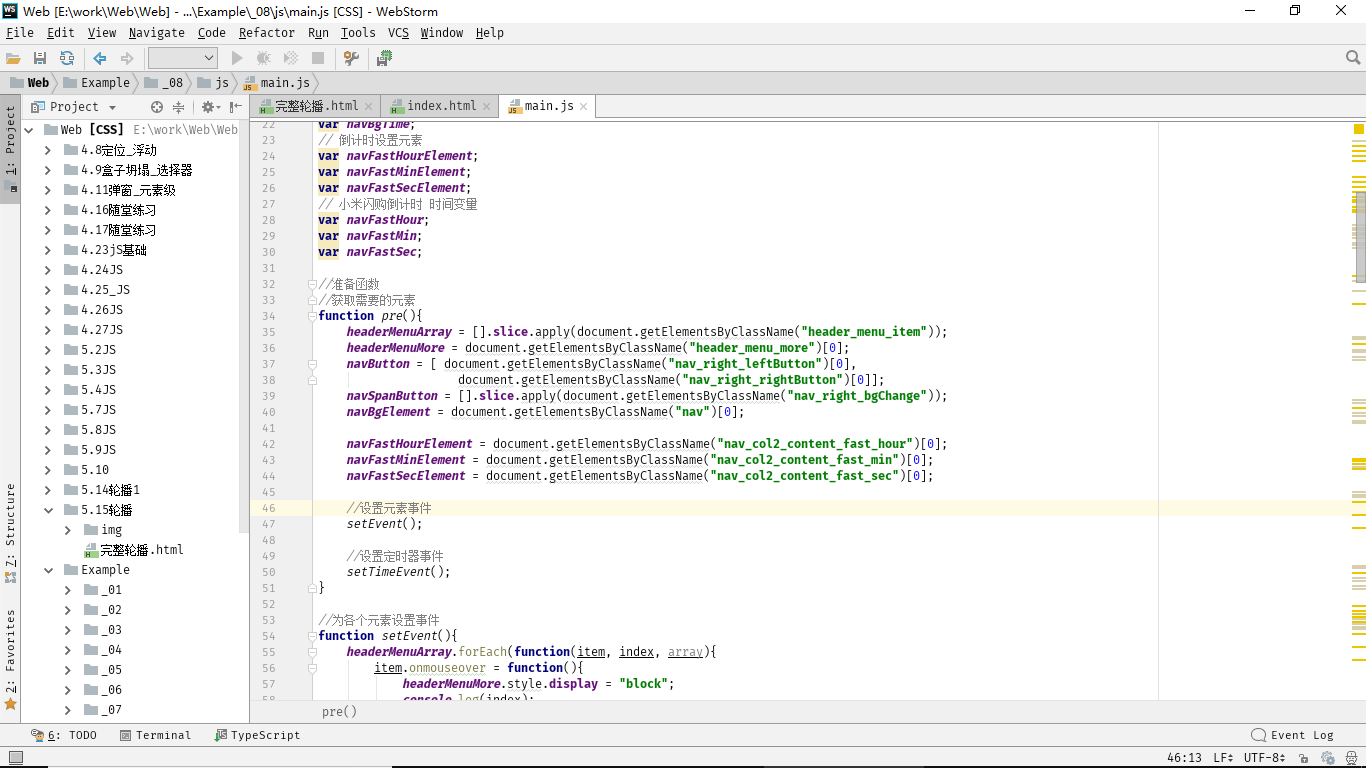Close the main.js editor tab

[x=584, y=106]
